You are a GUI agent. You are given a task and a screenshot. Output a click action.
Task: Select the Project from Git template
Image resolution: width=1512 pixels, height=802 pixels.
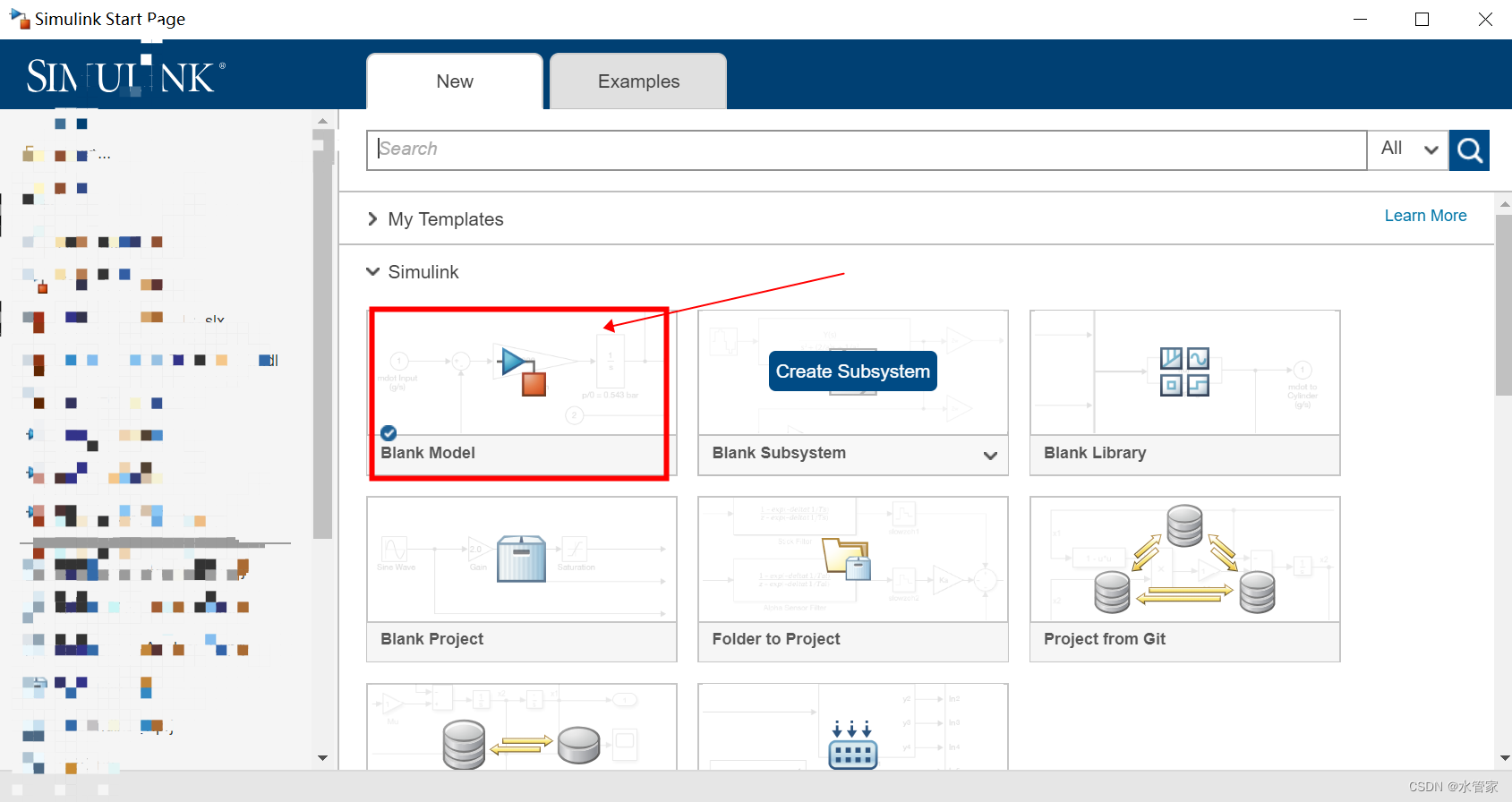point(1184,579)
